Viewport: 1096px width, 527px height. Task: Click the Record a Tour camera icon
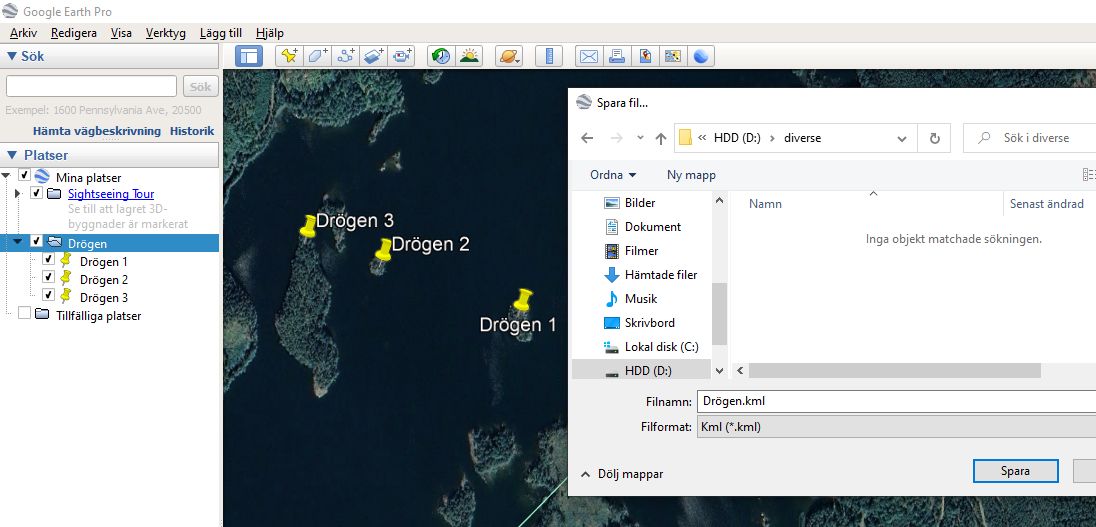click(x=402, y=56)
